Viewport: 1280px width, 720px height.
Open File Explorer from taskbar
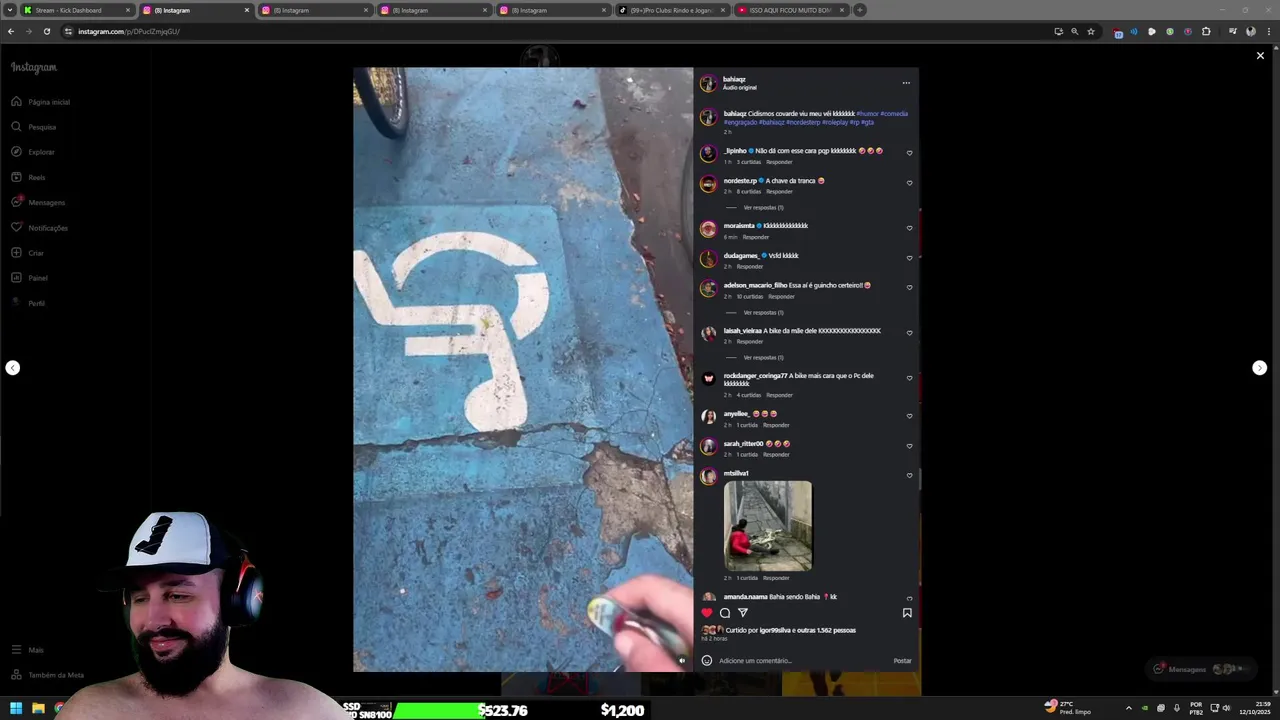click(38, 708)
